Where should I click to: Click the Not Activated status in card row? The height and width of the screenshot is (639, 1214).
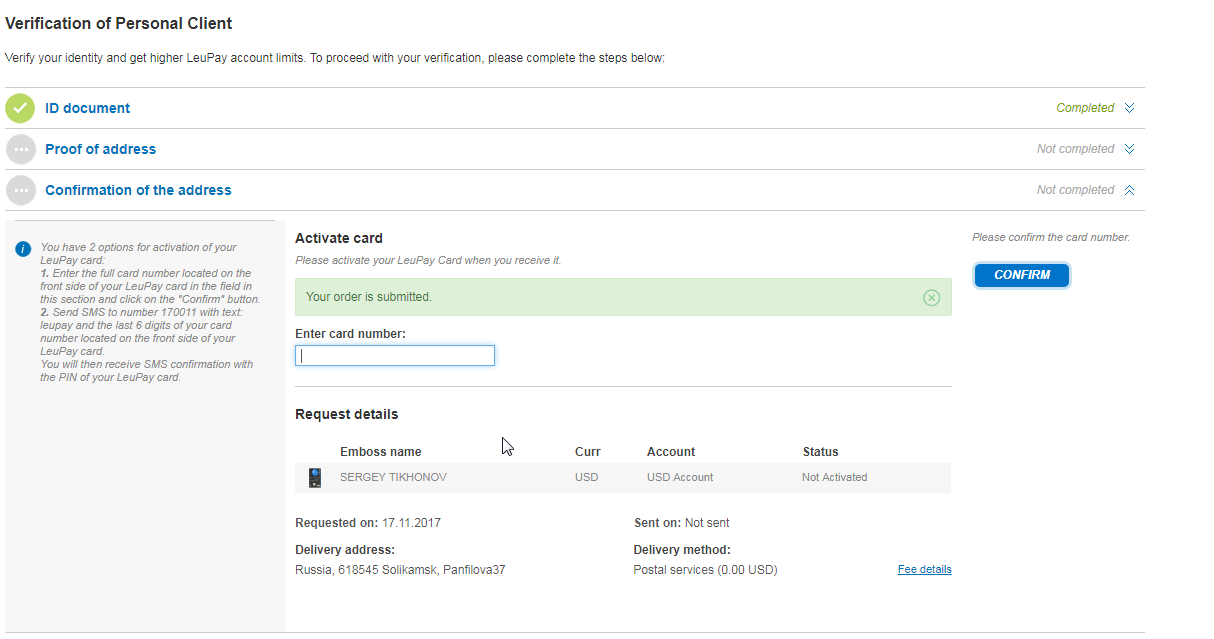click(x=834, y=478)
